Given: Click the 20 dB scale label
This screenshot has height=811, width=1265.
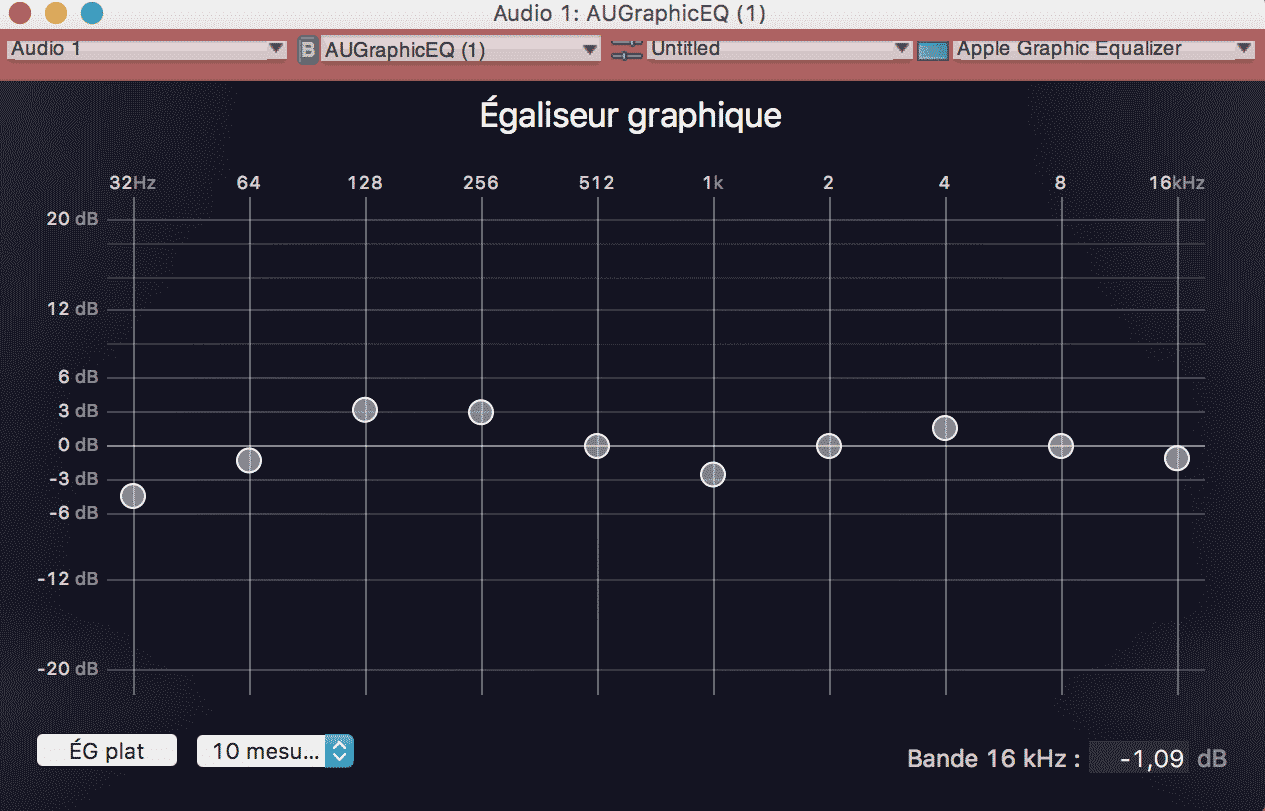Looking at the screenshot, I should pyautogui.click(x=73, y=219).
